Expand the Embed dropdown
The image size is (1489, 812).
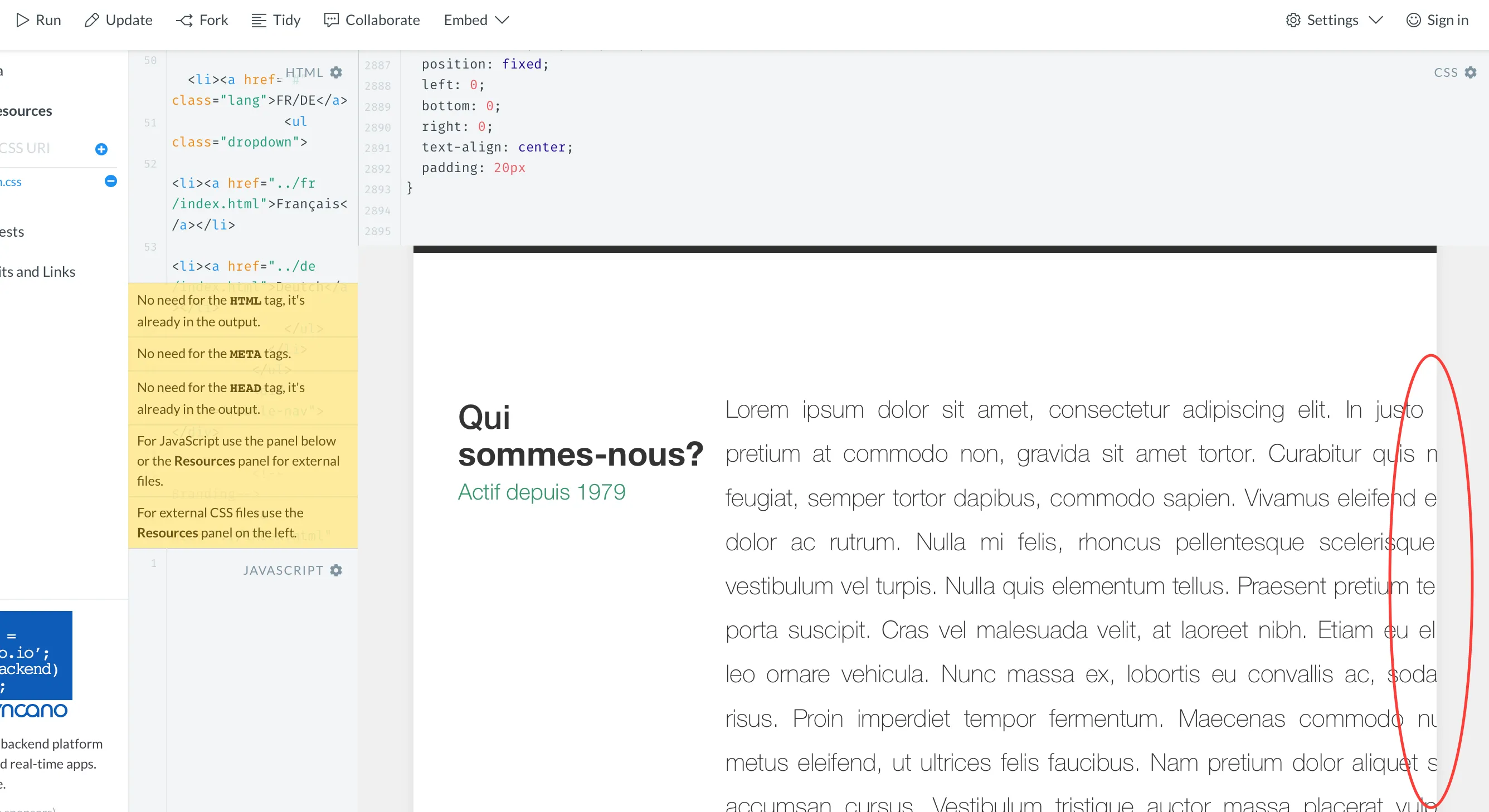point(476,20)
